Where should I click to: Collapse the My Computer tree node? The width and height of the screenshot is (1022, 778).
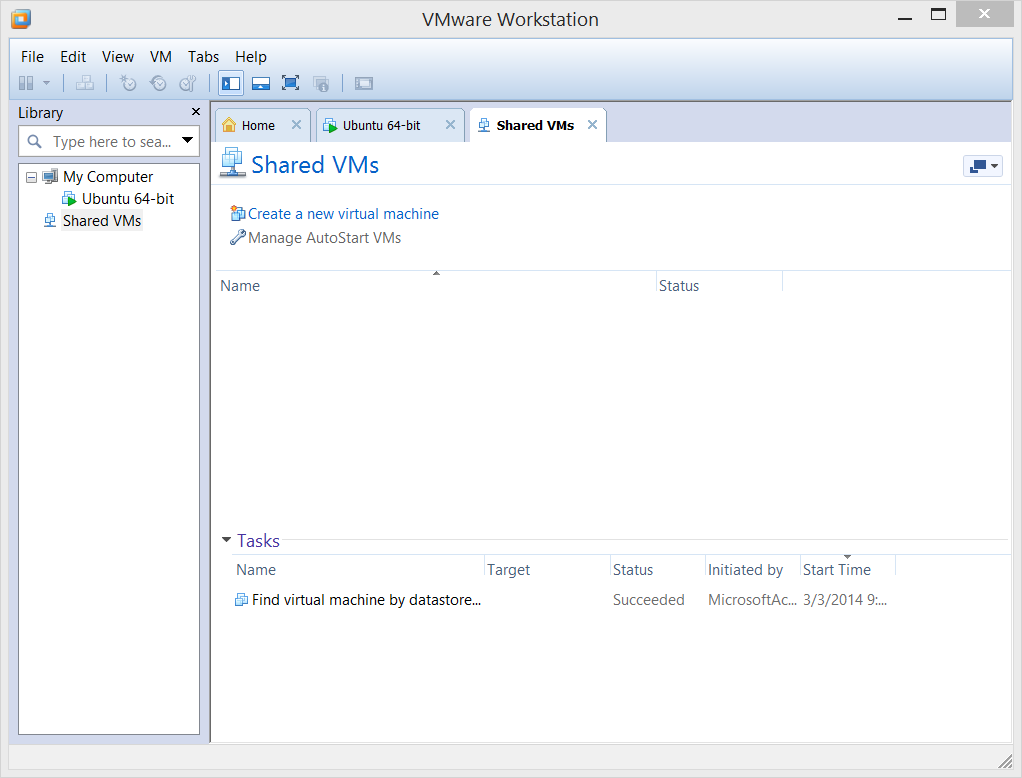(x=31, y=177)
